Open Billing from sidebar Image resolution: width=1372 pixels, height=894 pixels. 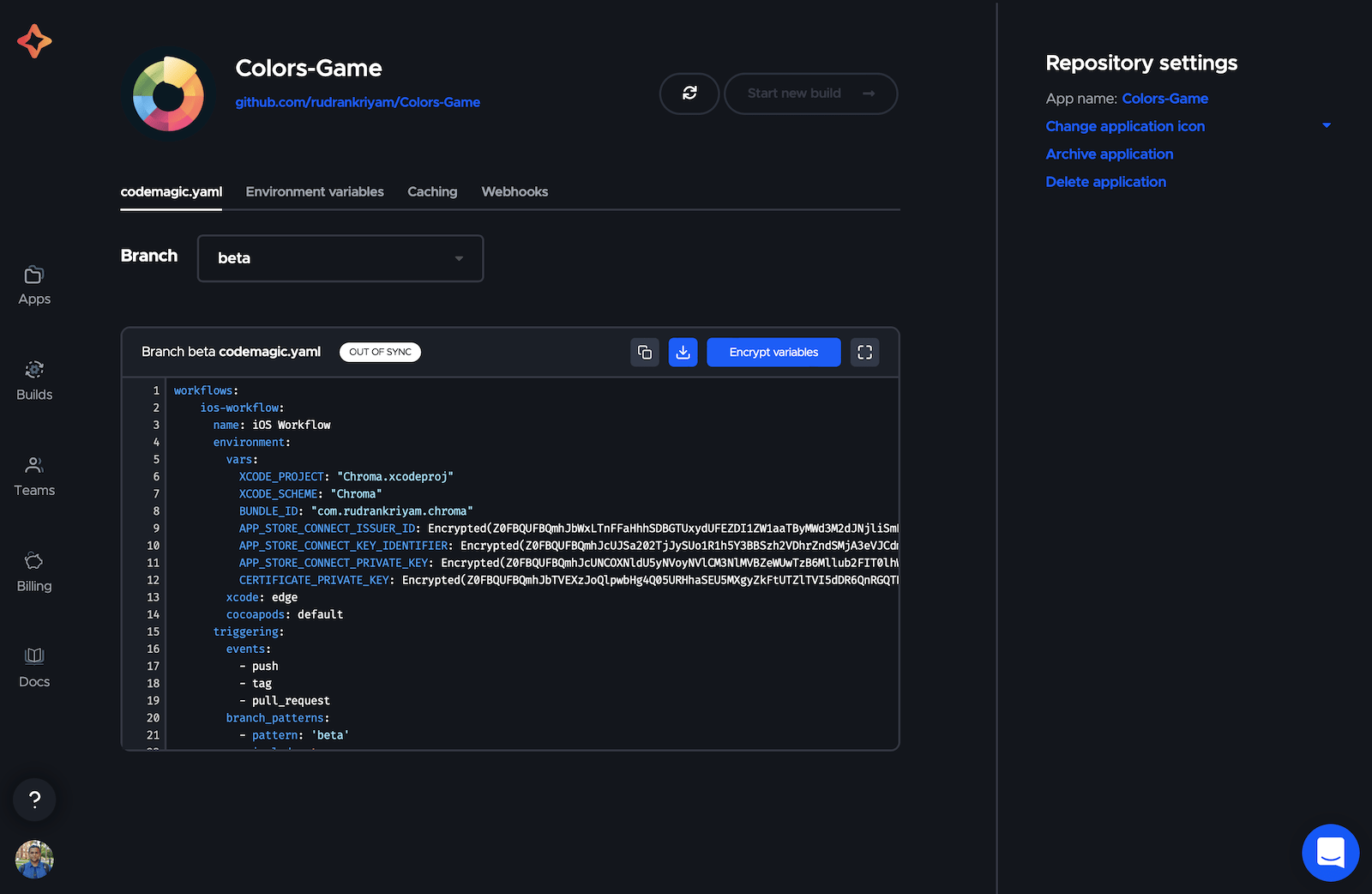point(34,572)
